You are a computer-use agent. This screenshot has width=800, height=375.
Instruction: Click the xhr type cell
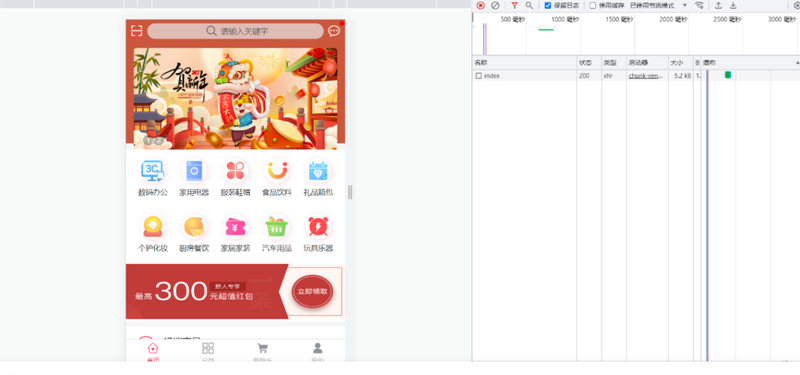[608, 76]
